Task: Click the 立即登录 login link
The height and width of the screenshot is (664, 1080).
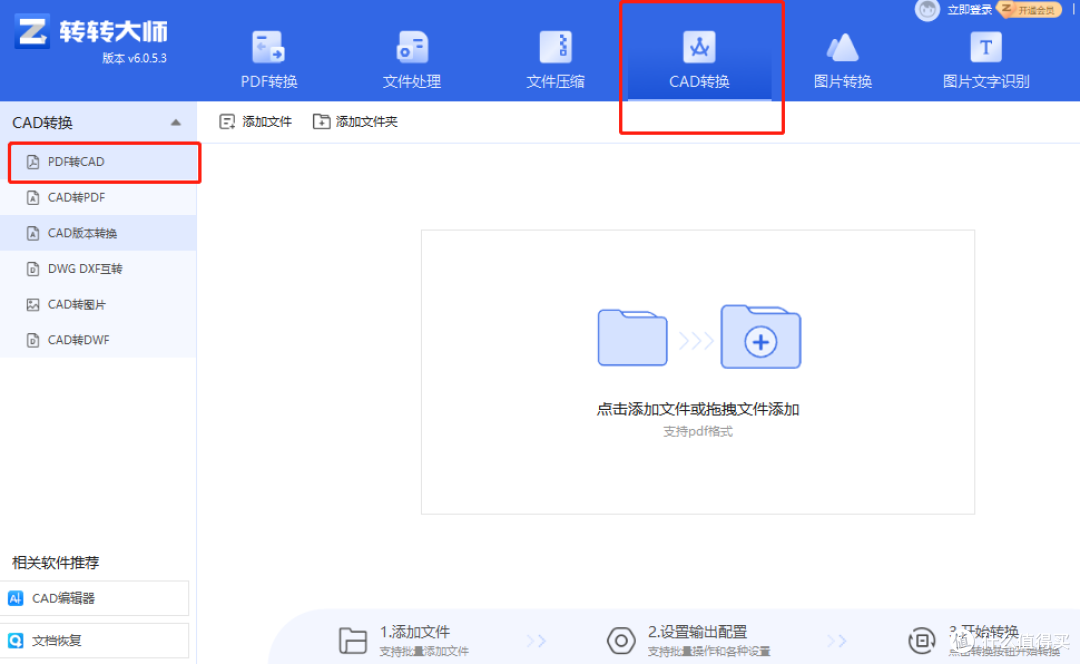Action: (969, 10)
